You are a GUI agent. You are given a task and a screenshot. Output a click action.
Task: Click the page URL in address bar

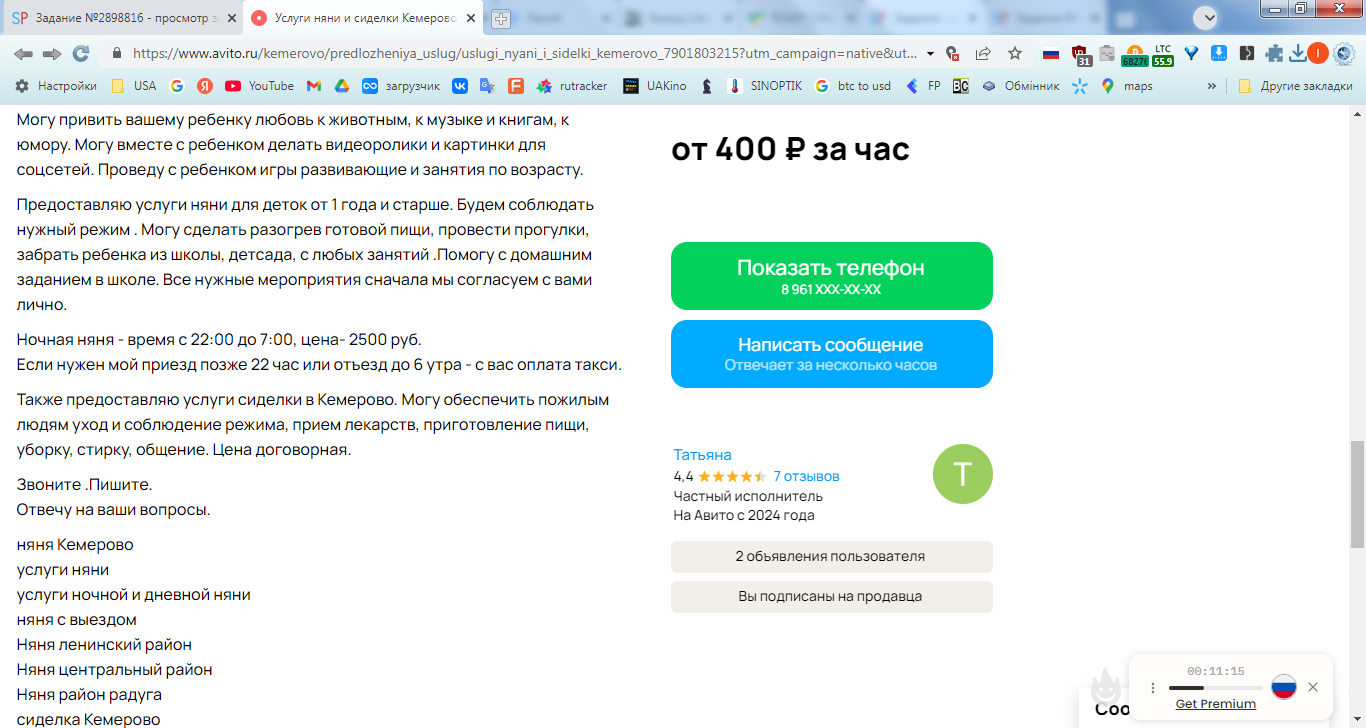[525, 54]
